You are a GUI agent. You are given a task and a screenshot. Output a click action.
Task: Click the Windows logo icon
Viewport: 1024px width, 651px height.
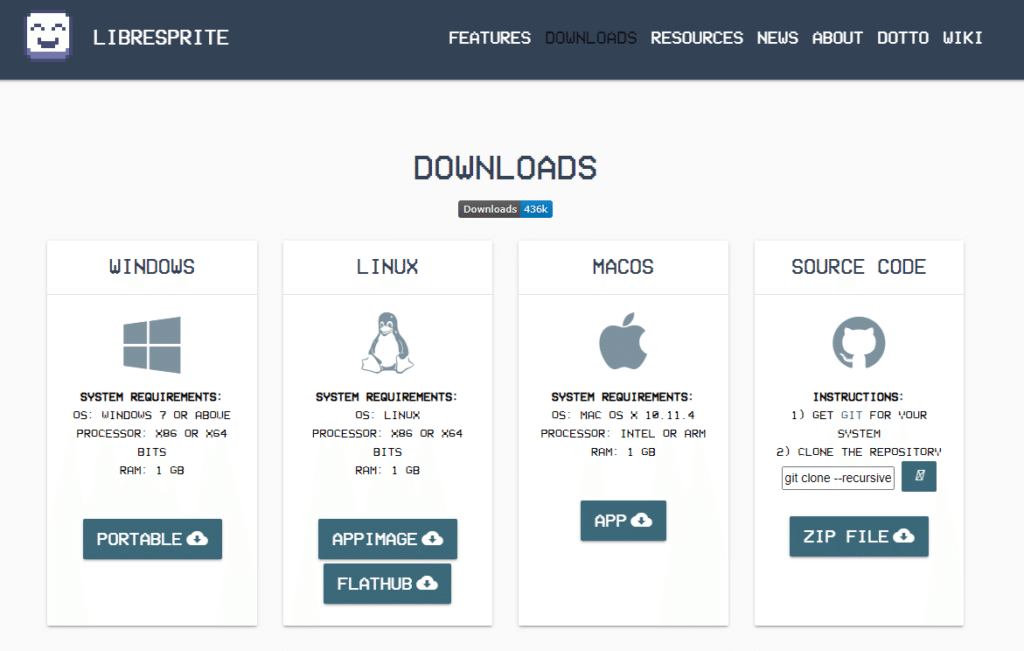[152, 345]
